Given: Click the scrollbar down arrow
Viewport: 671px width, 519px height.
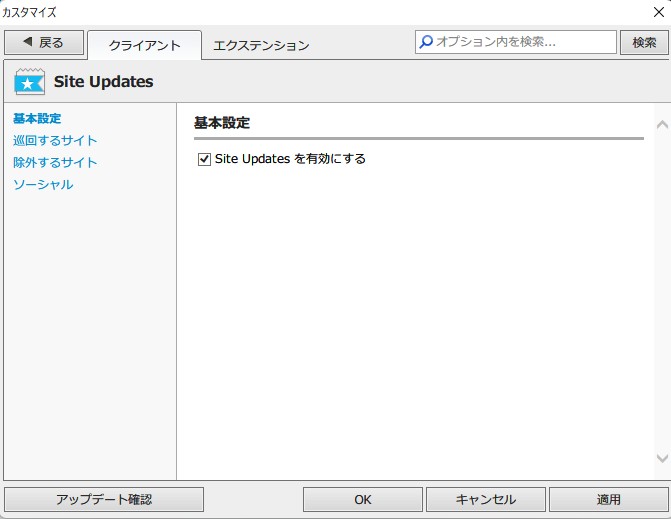Looking at the screenshot, I should pos(662,458).
